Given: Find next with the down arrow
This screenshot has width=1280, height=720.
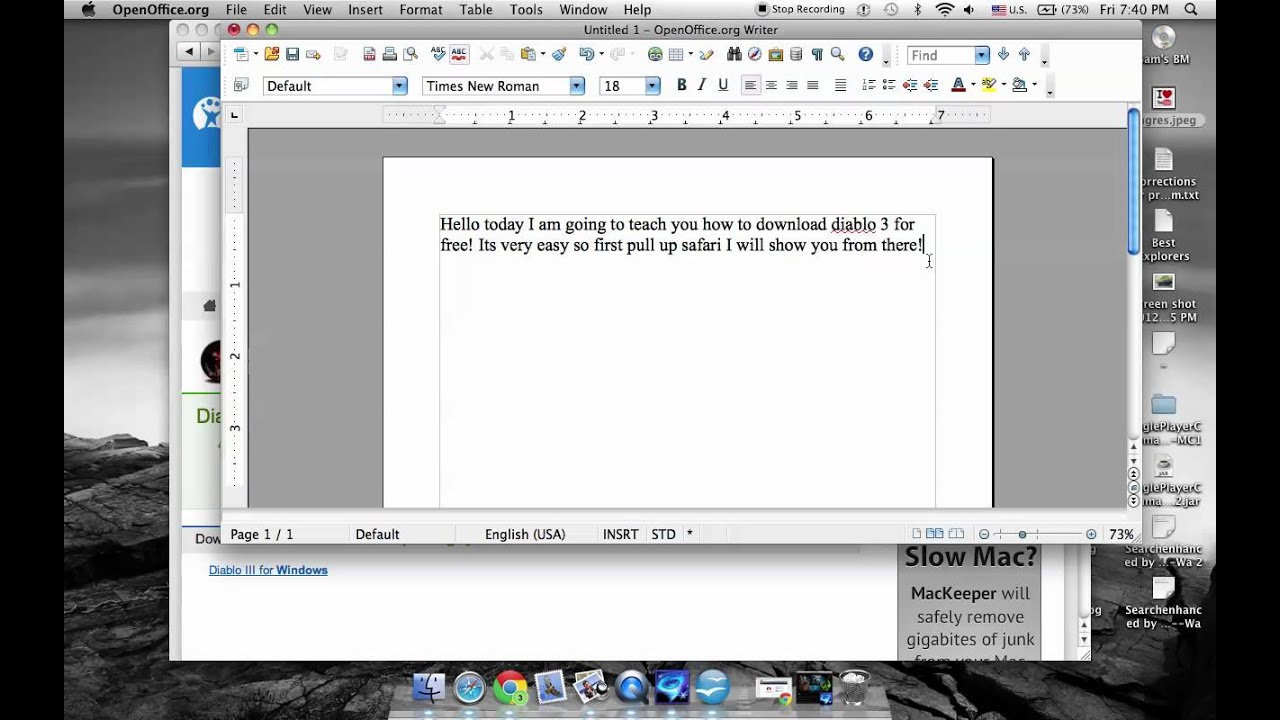Looking at the screenshot, I should coord(1003,54).
